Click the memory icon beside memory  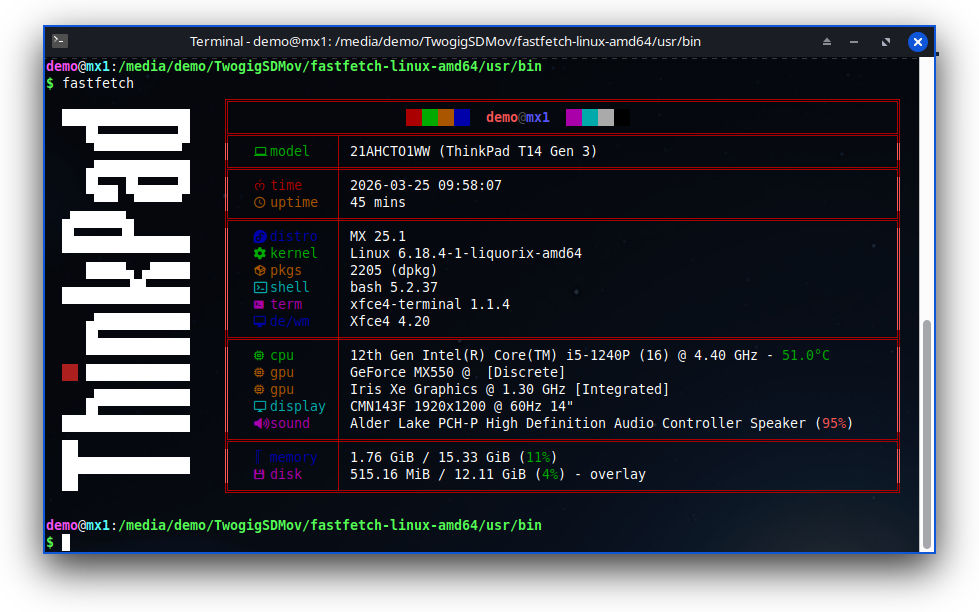pos(258,458)
